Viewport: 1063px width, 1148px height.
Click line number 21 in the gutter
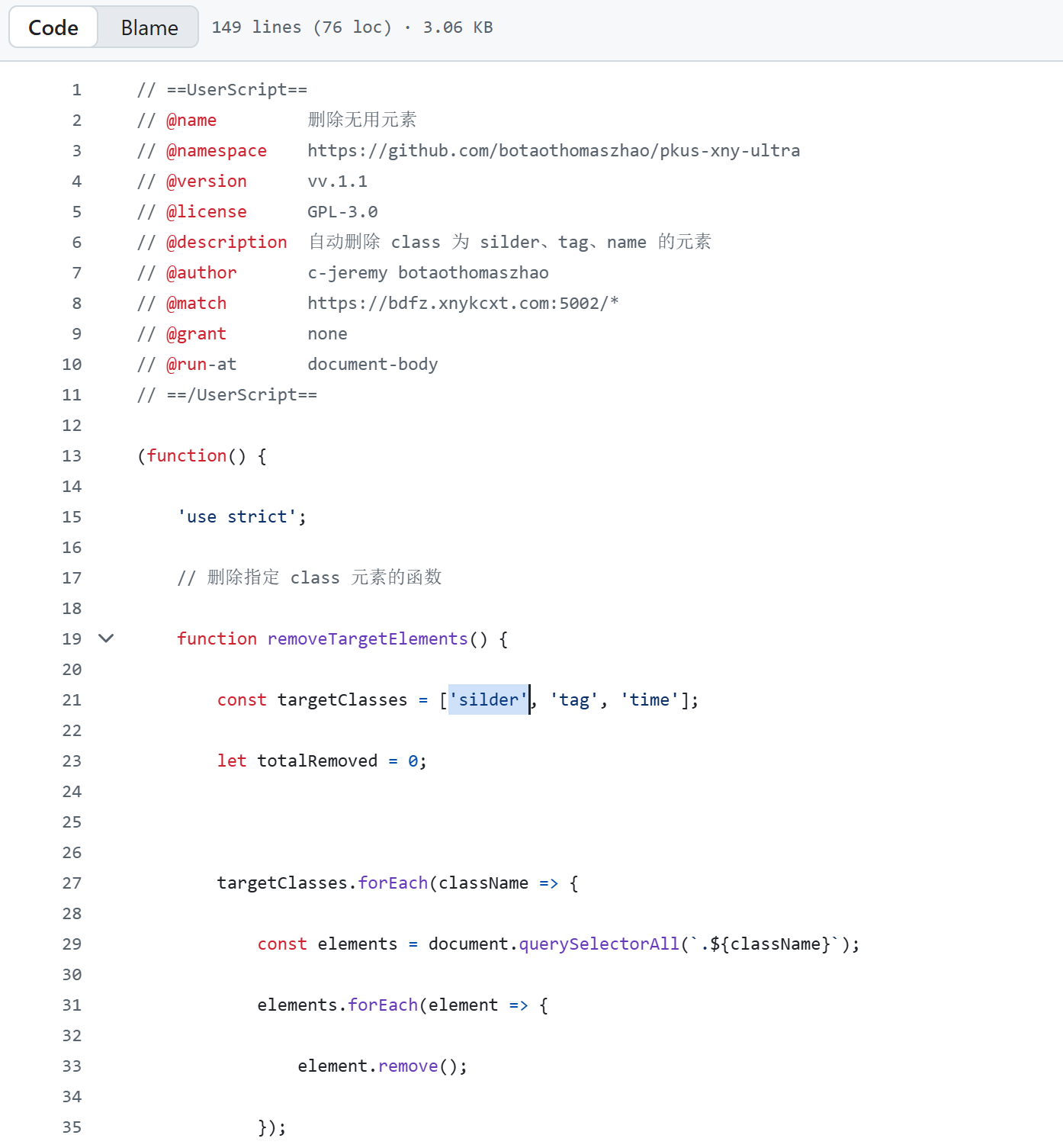tap(72, 700)
